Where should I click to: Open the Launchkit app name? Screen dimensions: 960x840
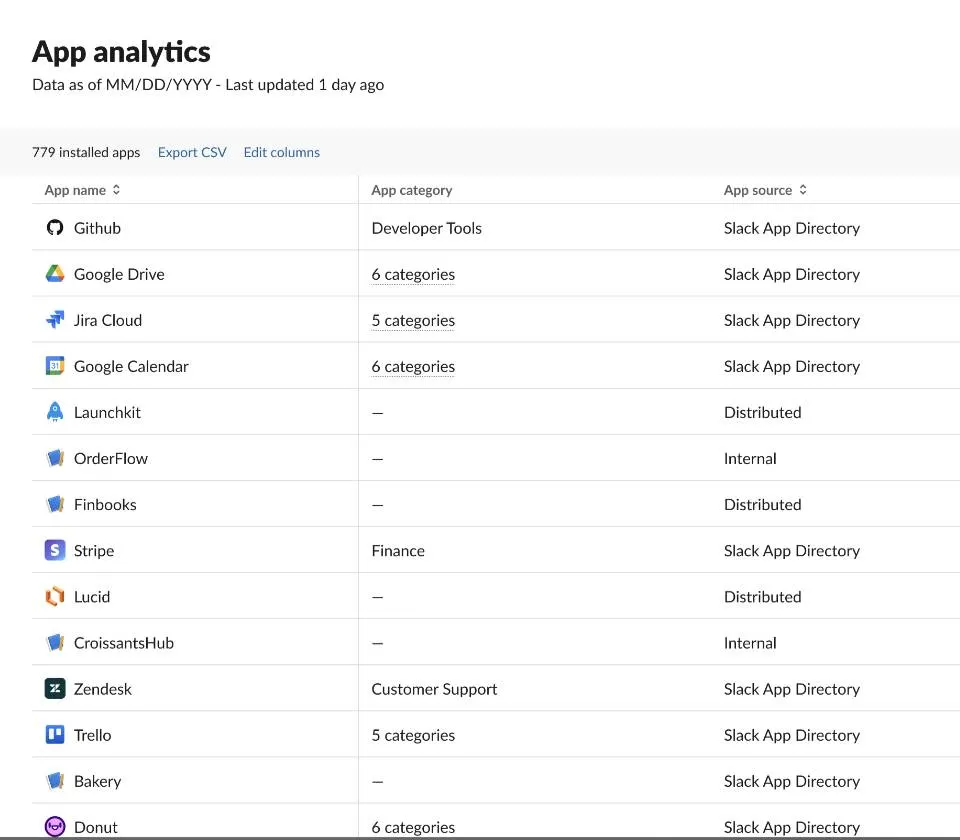(107, 412)
